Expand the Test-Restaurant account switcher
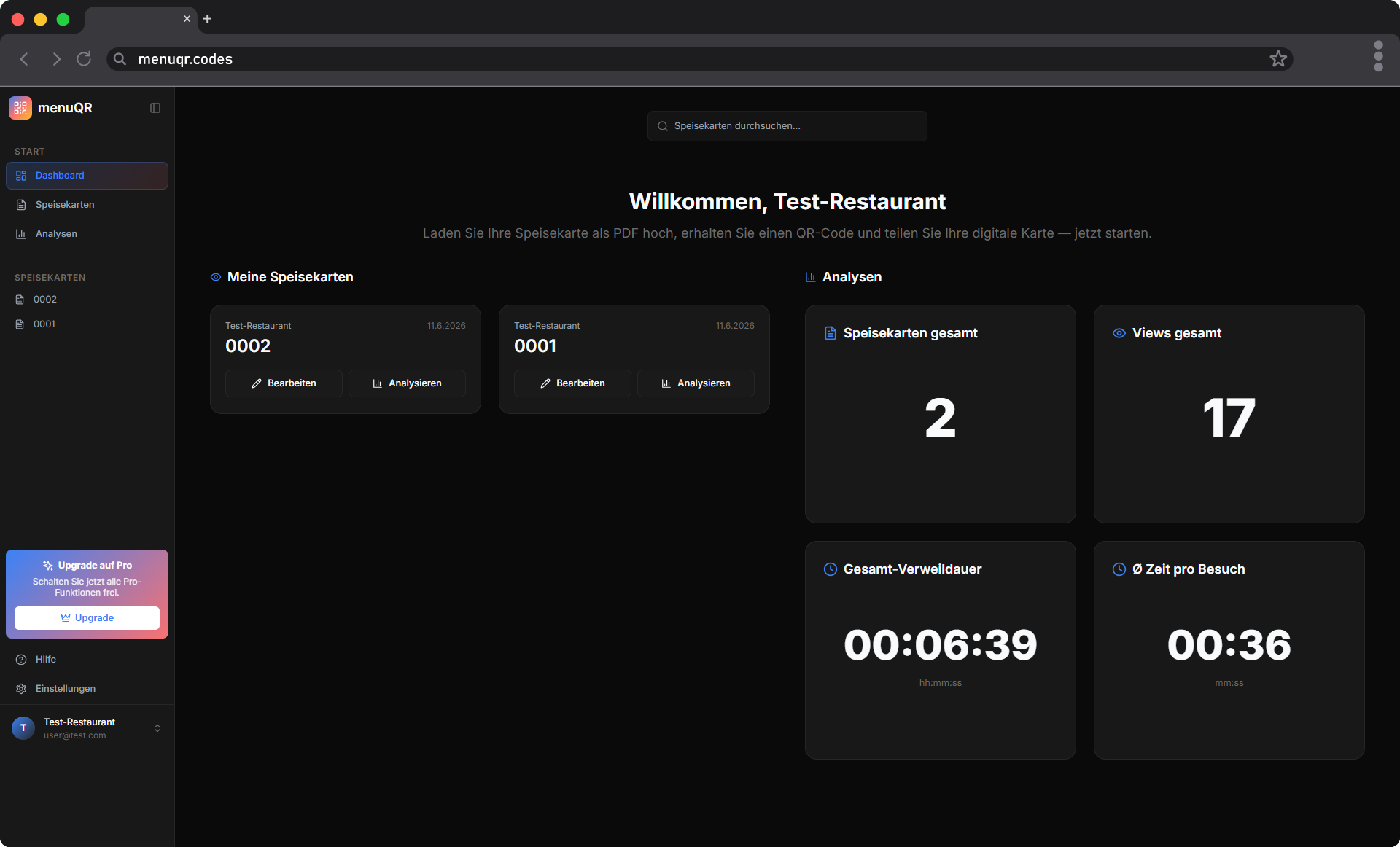Screen dimensions: 1400x847 (87, 728)
